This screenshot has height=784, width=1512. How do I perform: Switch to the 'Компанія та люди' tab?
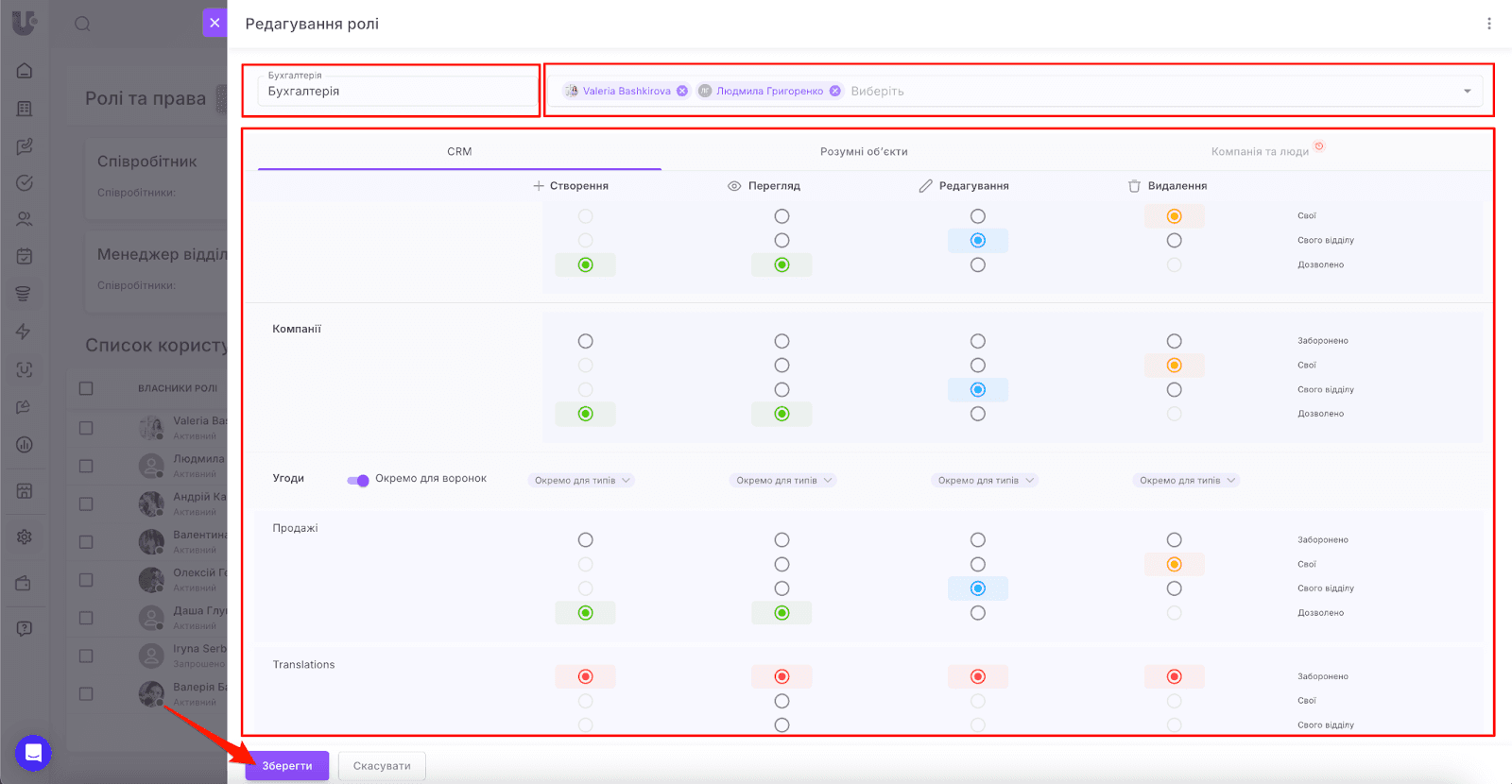tap(1260, 152)
